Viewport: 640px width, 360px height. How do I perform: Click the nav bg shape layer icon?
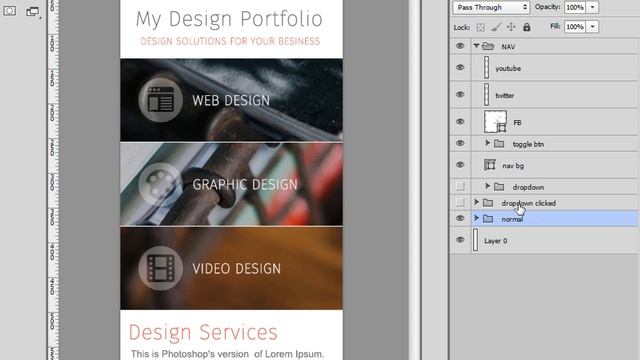(x=489, y=165)
